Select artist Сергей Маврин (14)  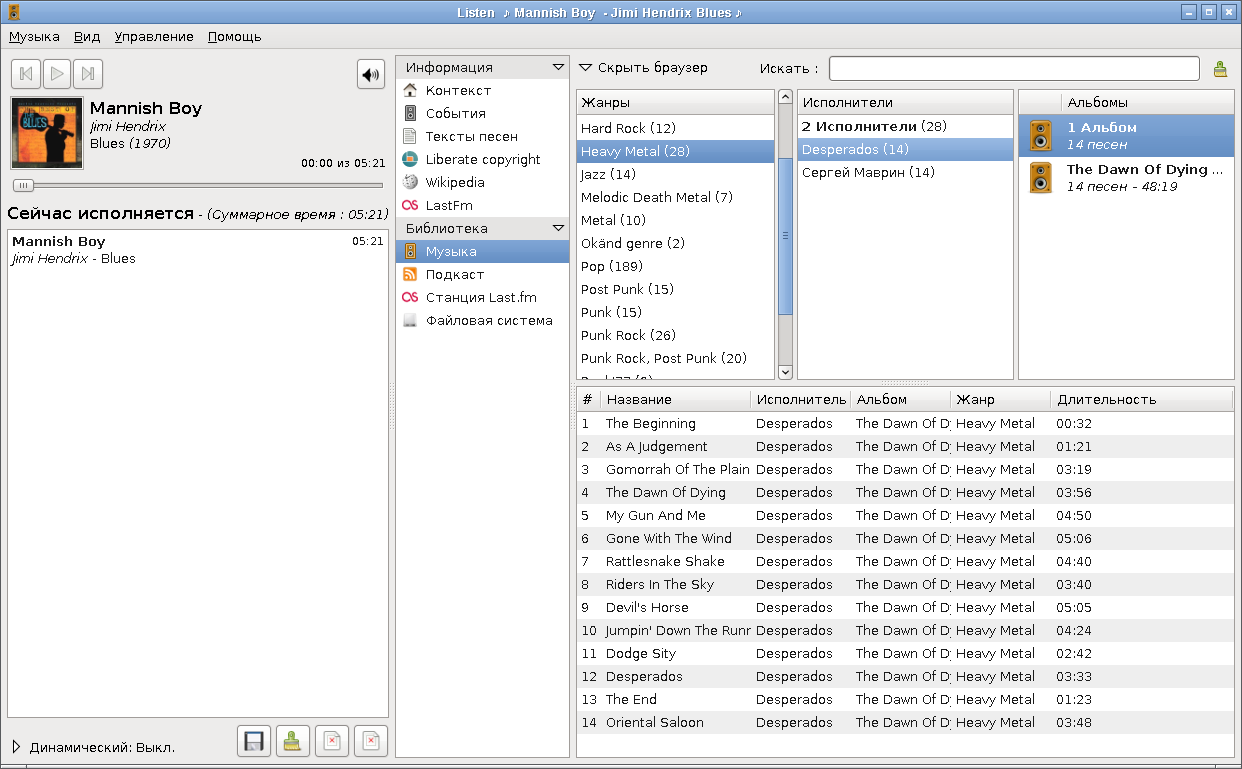click(x=905, y=172)
